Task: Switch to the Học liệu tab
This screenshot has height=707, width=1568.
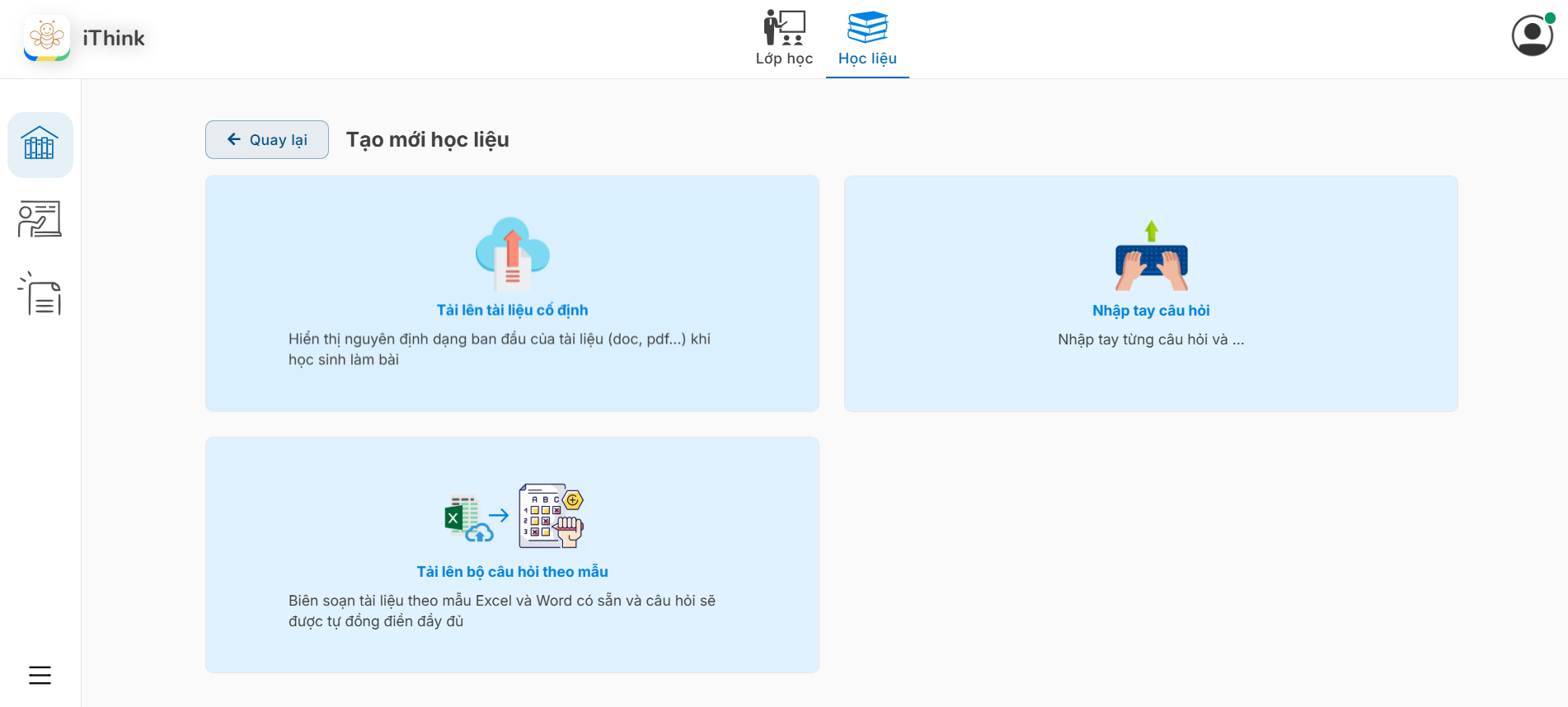Action: click(x=867, y=39)
